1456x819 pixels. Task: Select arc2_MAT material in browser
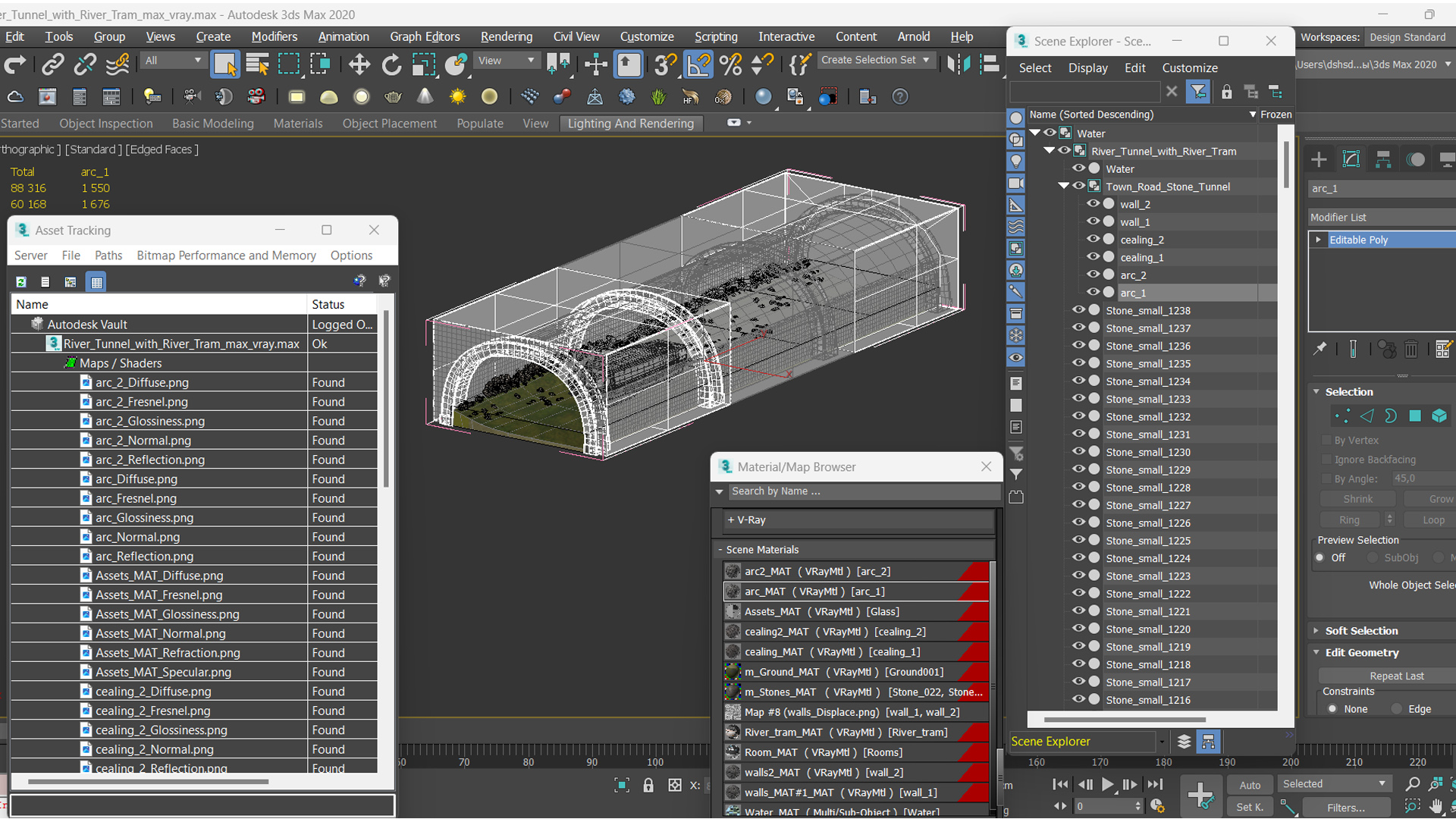(x=856, y=571)
